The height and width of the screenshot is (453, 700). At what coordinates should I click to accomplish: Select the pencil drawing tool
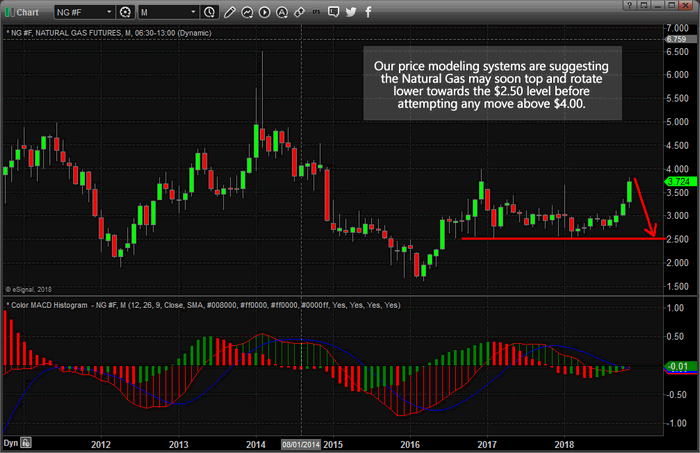point(229,12)
